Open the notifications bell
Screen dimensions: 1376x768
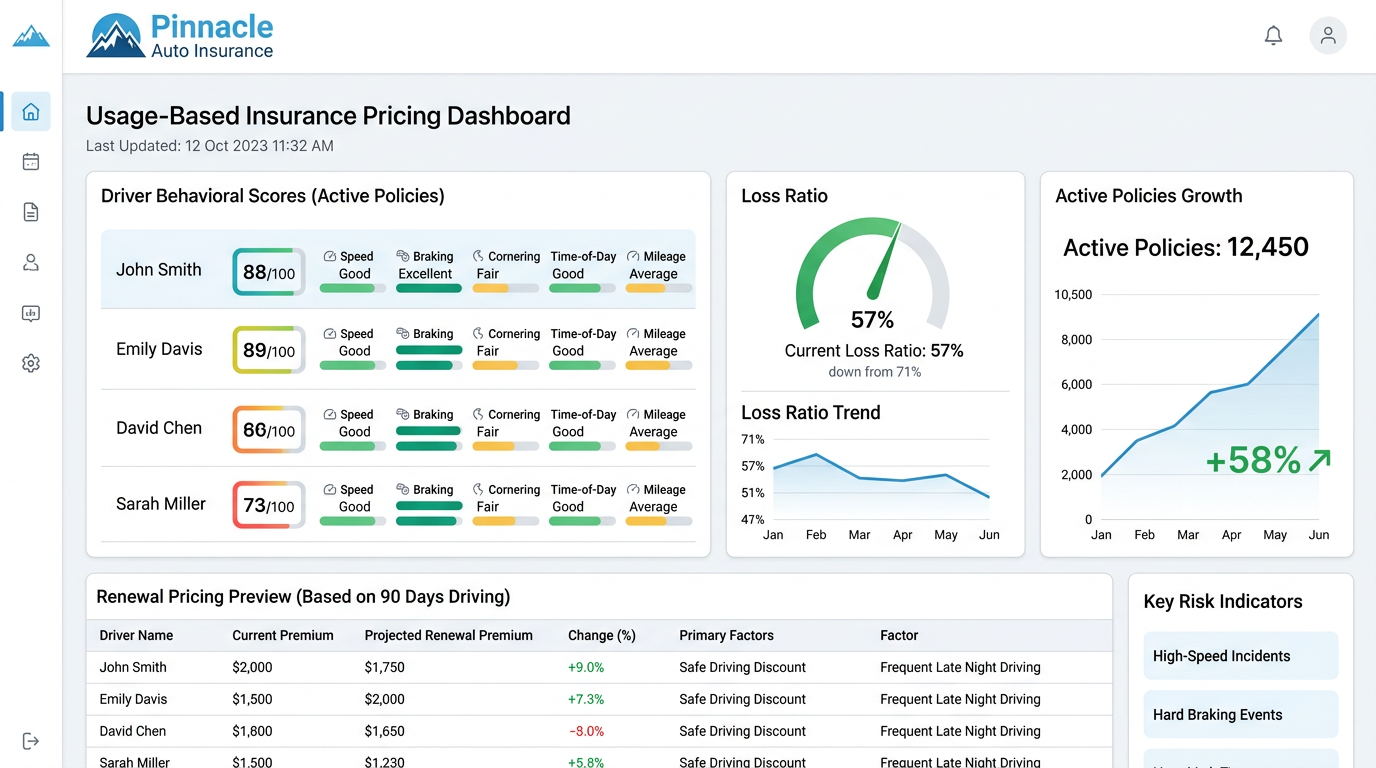(1273, 36)
